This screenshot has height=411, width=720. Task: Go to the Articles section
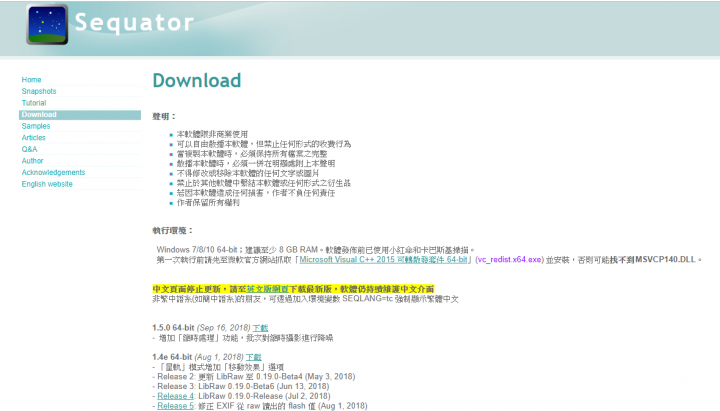33,137
